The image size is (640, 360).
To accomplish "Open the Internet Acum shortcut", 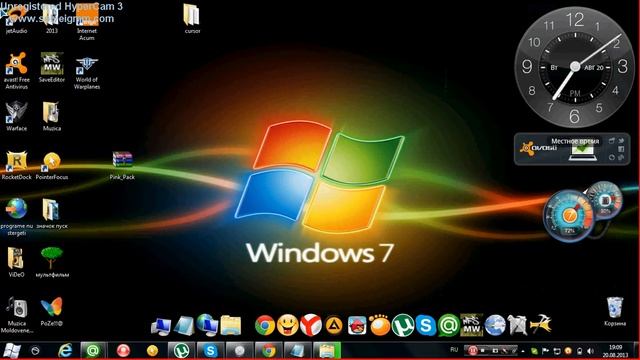I will coord(87,22).
